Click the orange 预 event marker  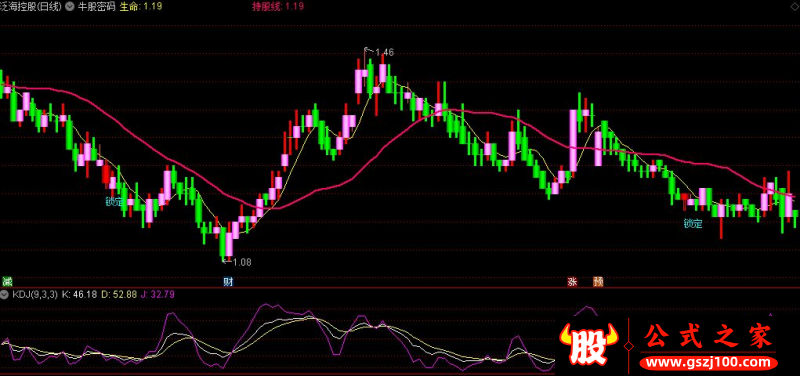point(598,281)
